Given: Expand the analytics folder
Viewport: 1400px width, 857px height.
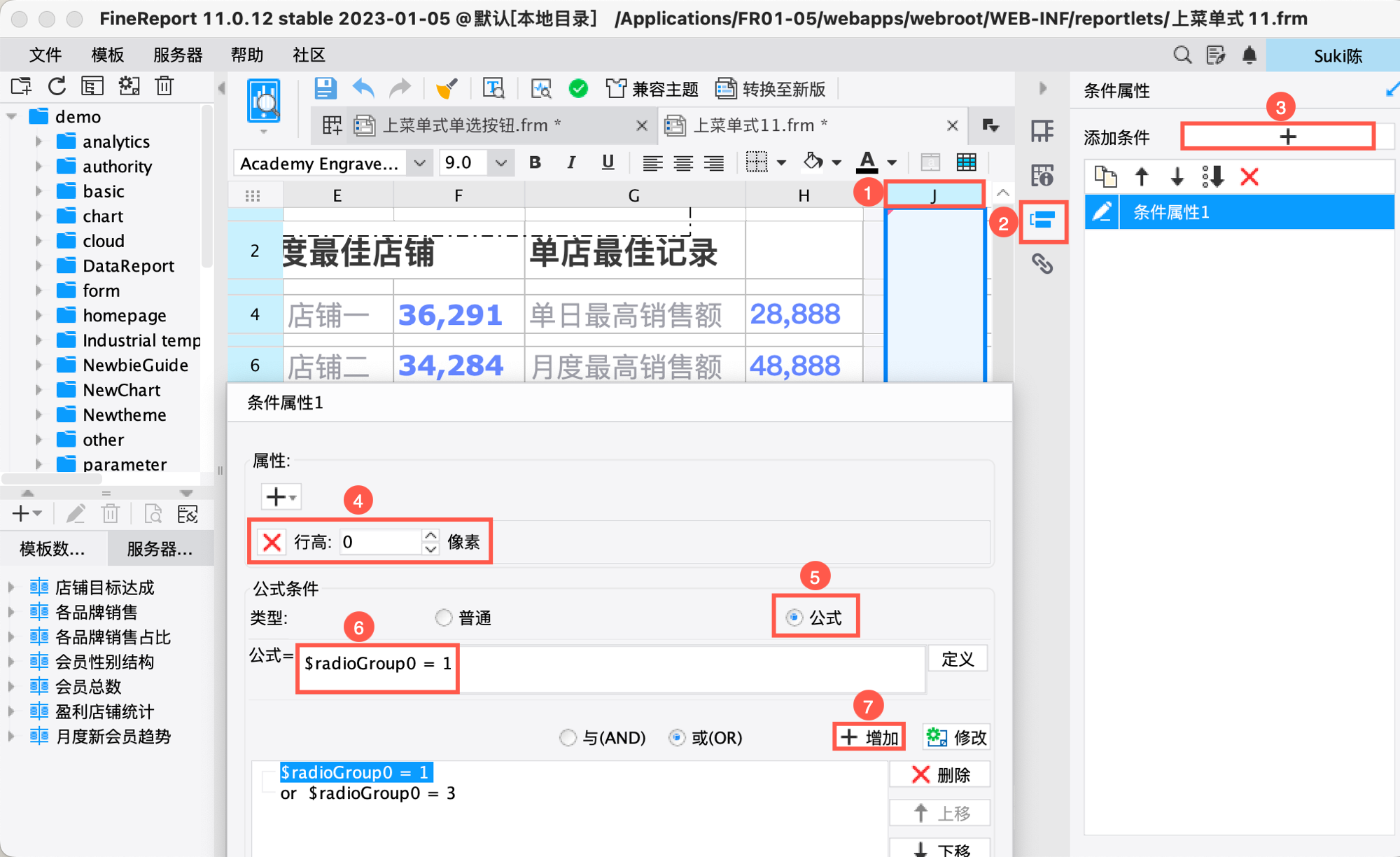Looking at the screenshot, I should click(39, 141).
